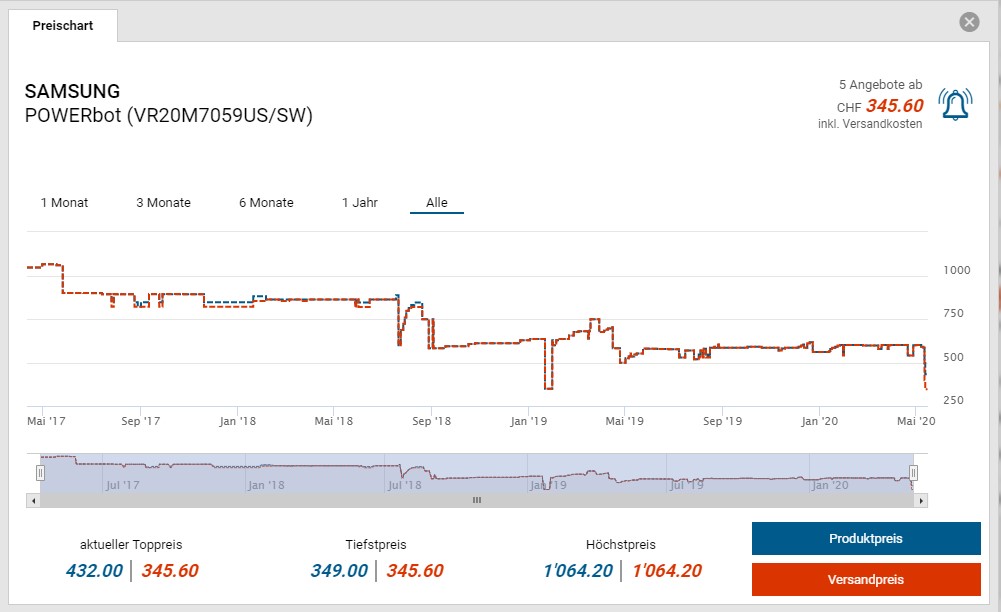Toggle the Produktpreis series button
The image size is (1001, 612).
[x=865, y=538]
